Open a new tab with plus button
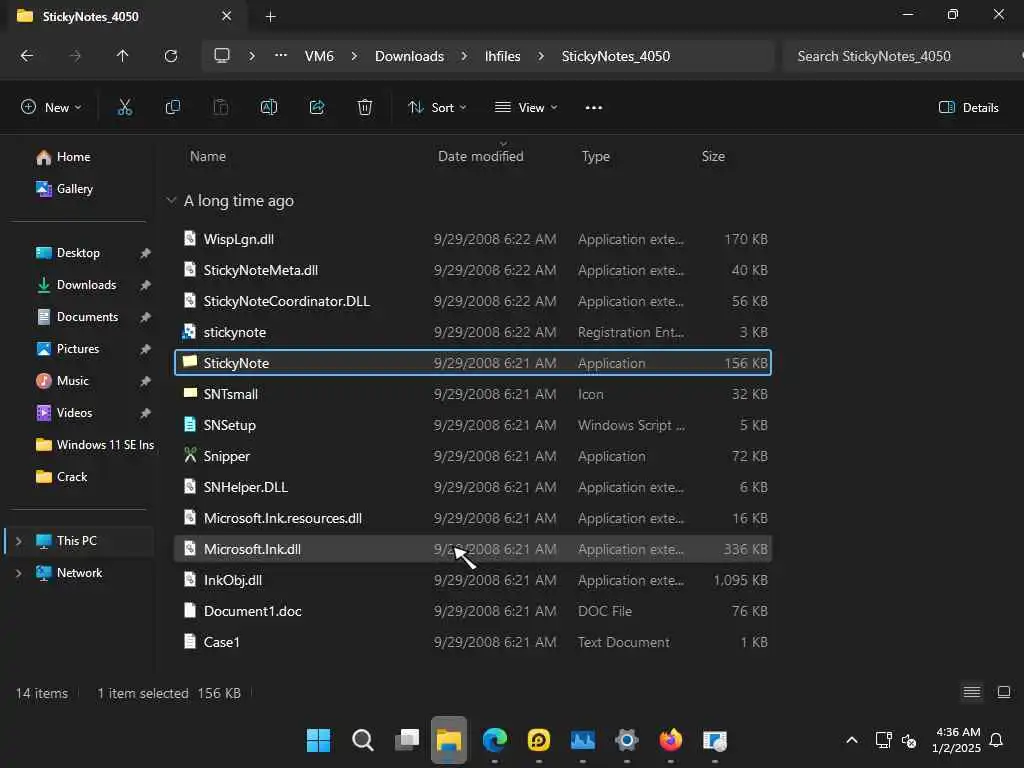 click(270, 16)
